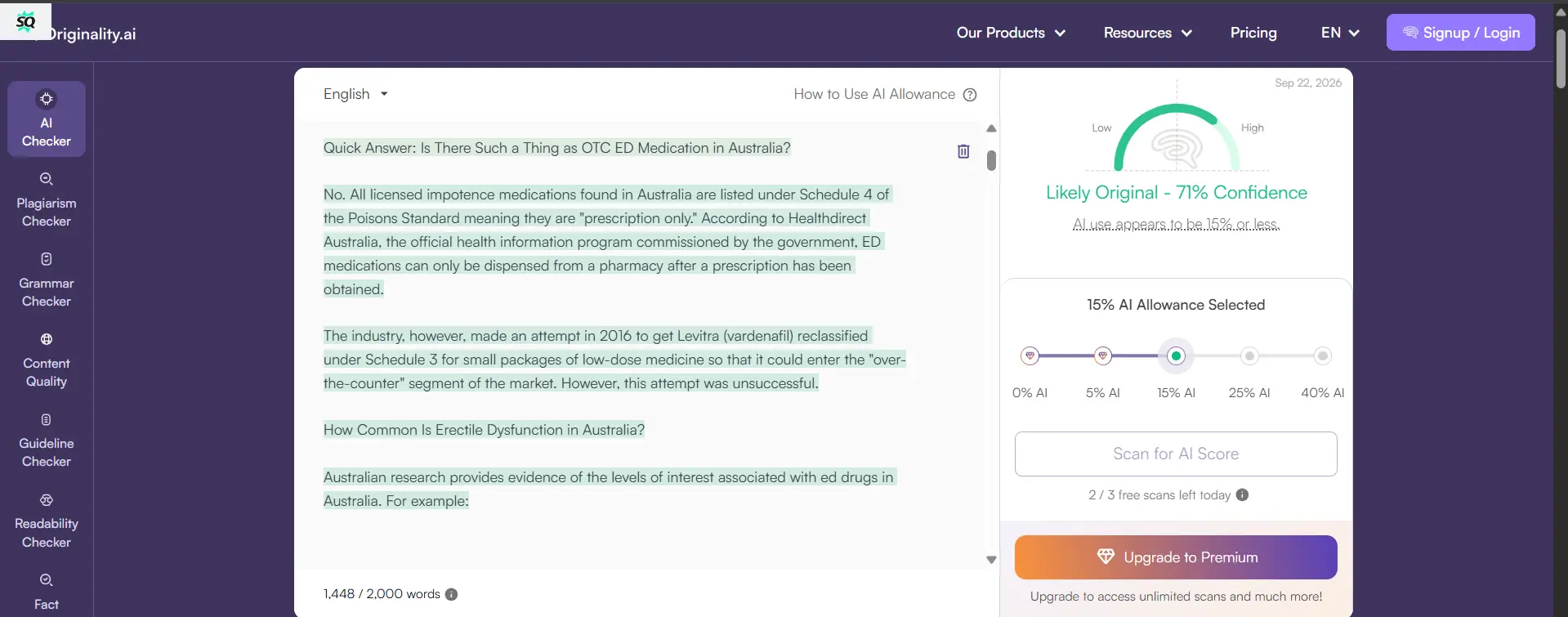Click the Quick Answer heading text

(556, 148)
